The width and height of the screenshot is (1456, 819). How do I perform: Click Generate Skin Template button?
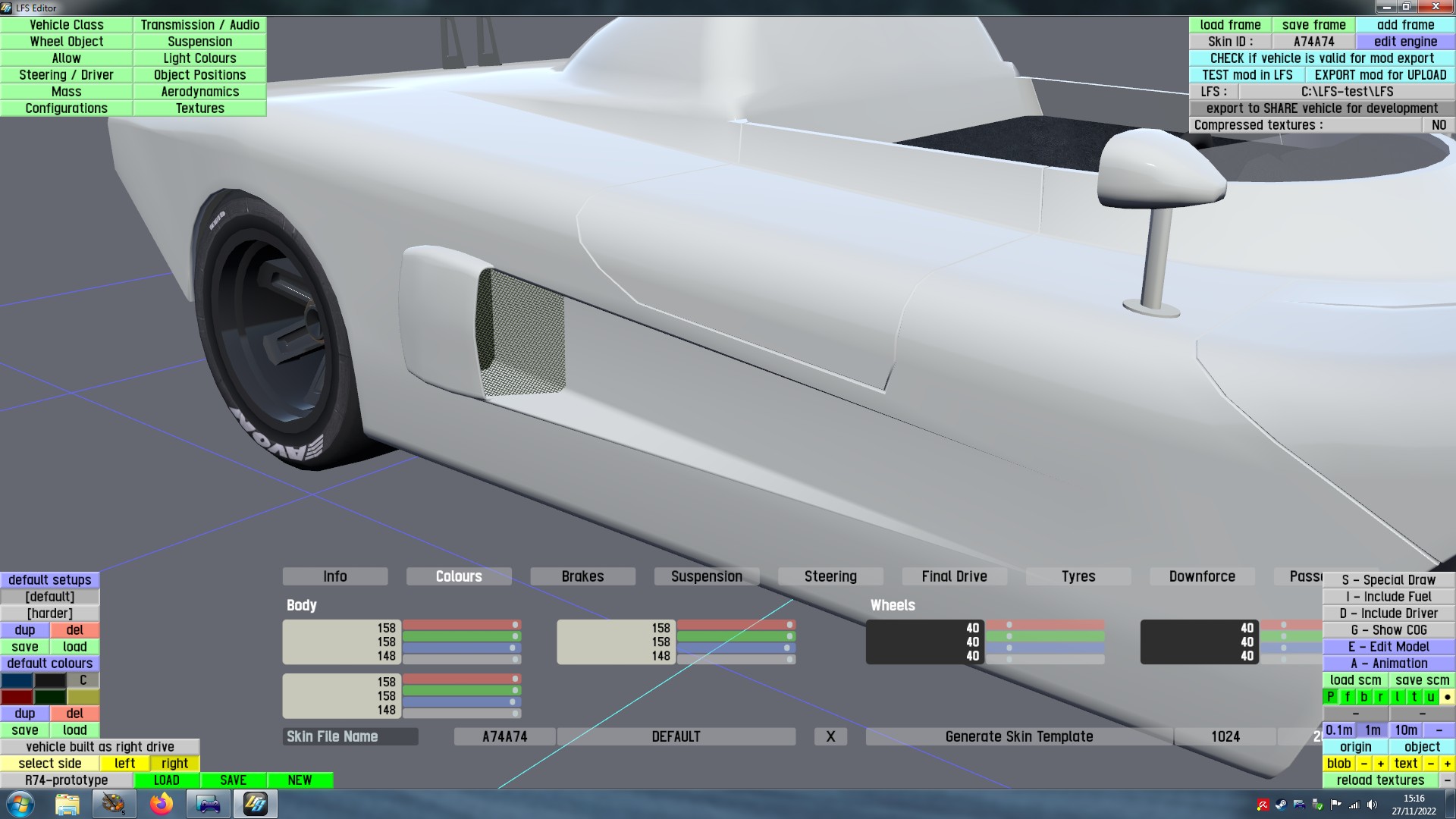point(1018,736)
